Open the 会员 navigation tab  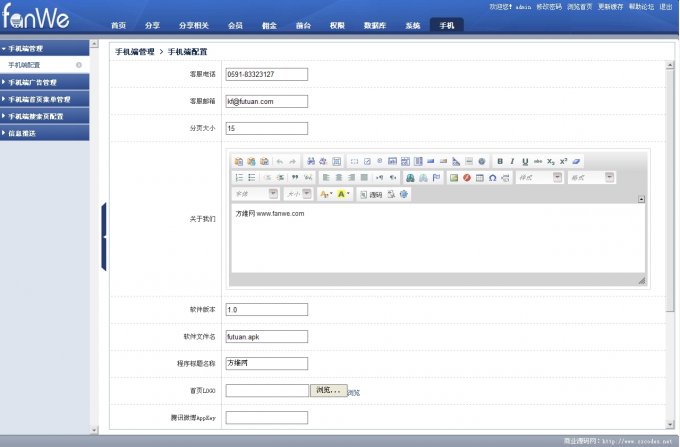(235, 26)
